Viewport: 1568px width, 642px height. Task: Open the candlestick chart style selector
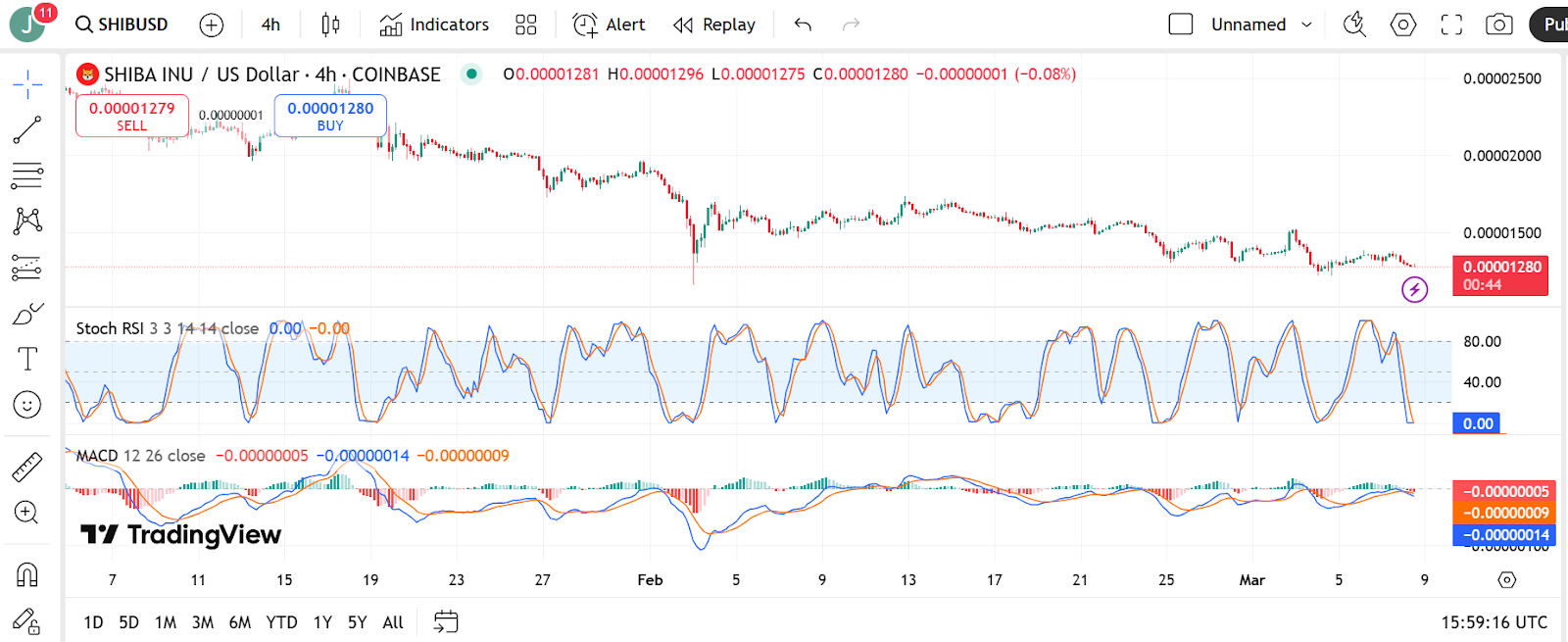click(x=330, y=25)
